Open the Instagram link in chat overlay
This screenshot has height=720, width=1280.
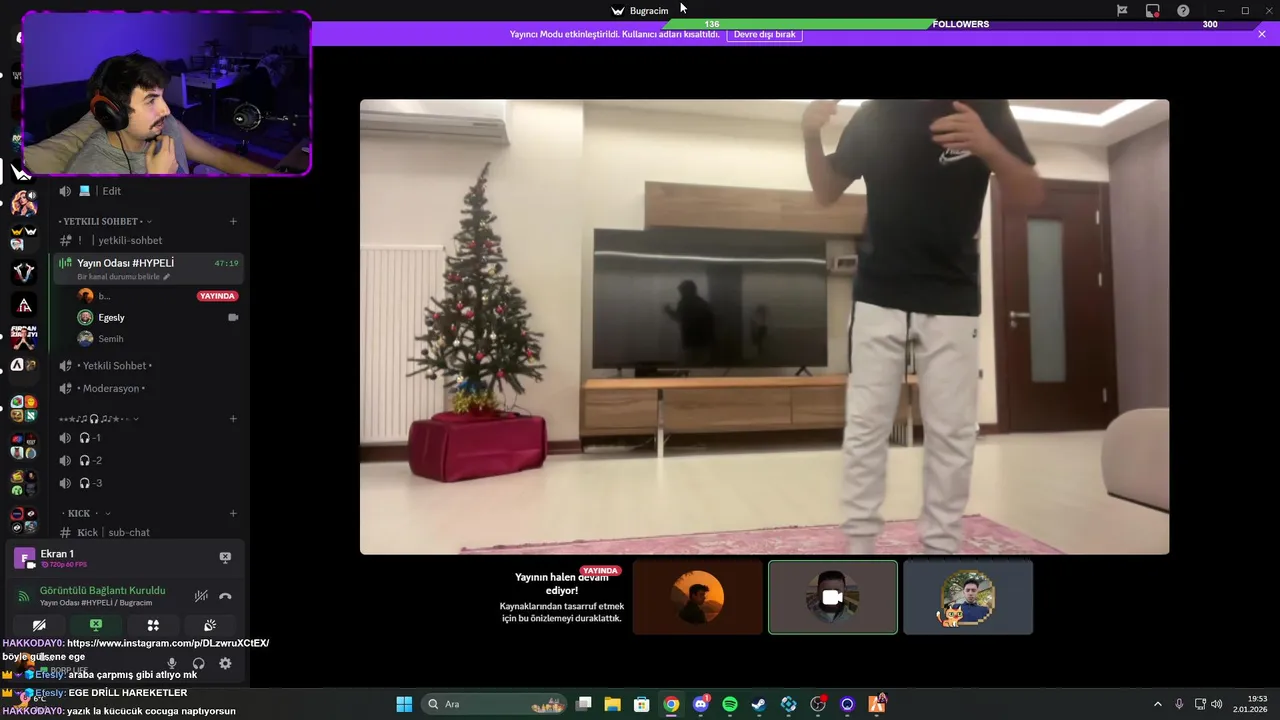(x=168, y=643)
